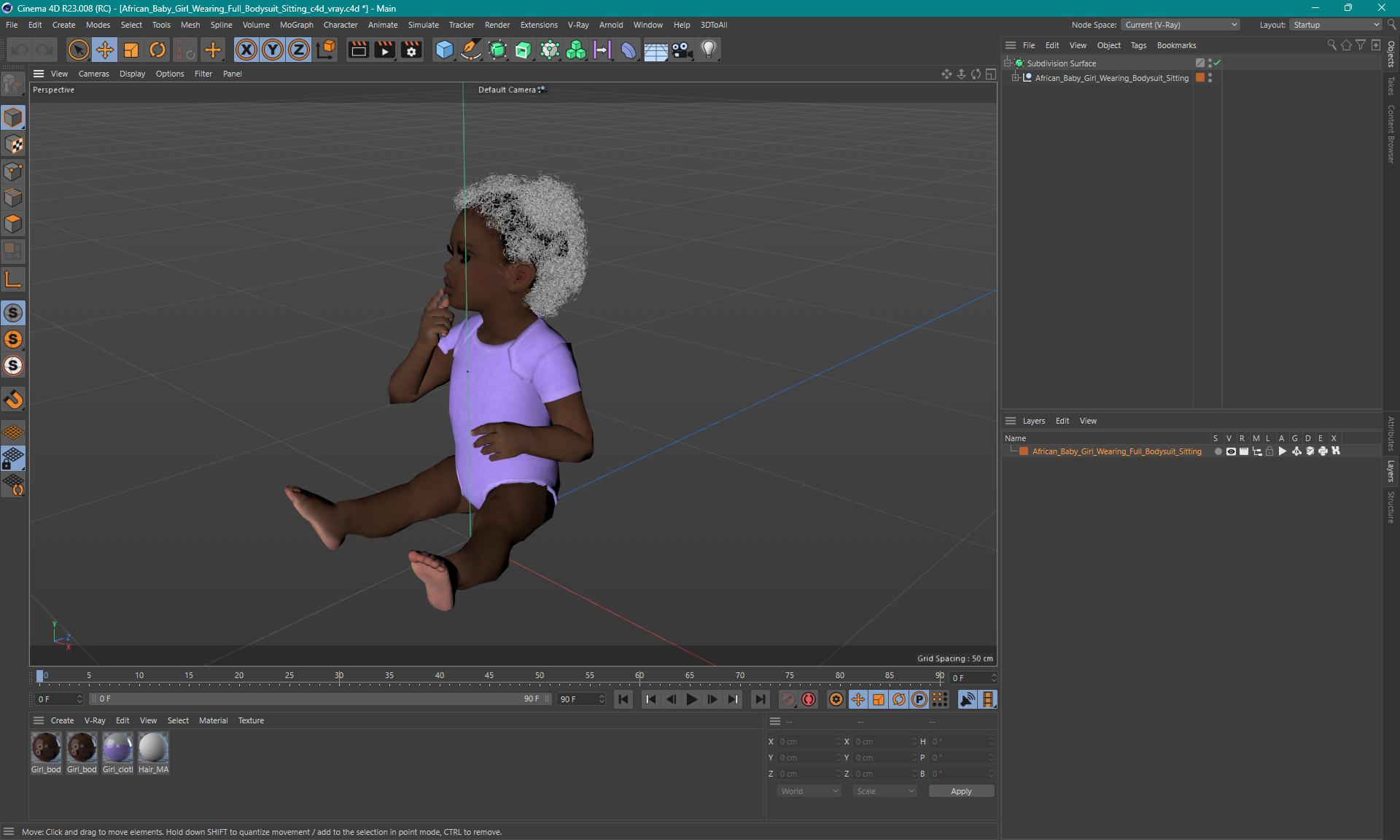Activate the Rotate tool
Image resolution: width=1400 pixels, height=840 pixels.
(157, 50)
